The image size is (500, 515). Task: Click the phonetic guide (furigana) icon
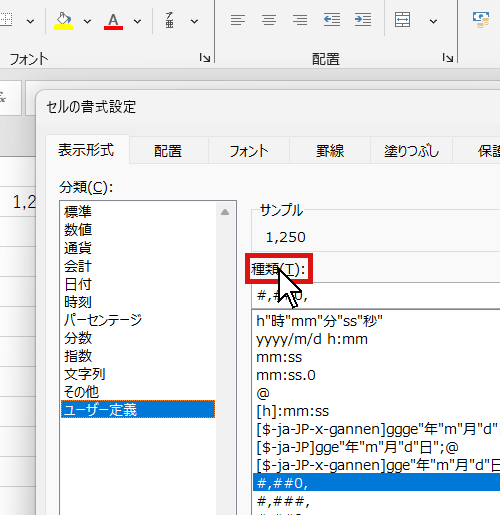pos(170,20)
